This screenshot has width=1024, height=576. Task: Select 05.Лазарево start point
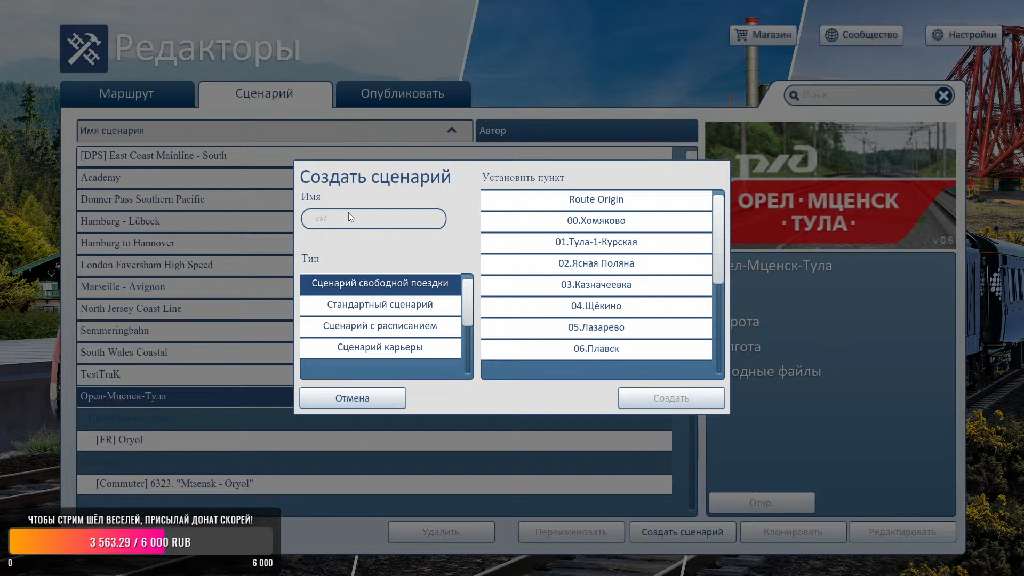[x=596, y=328]
